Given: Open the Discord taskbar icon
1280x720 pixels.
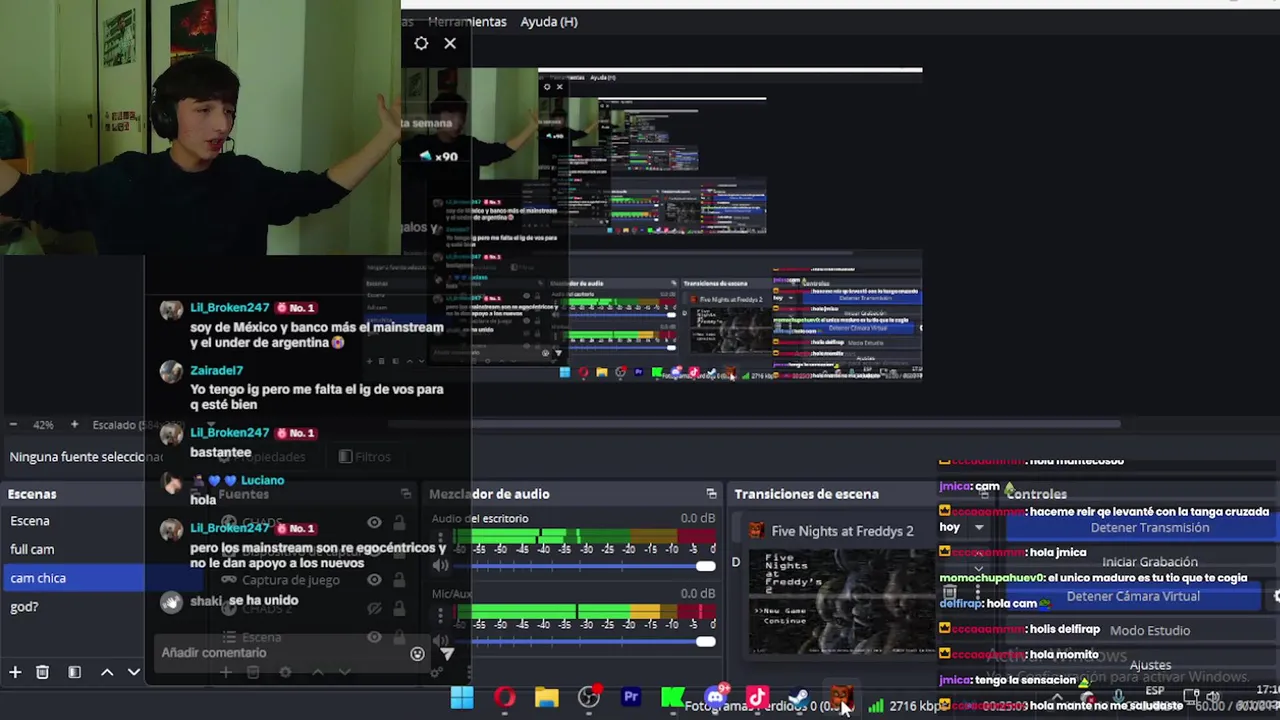Looking at the screenshot, I should (x=715, y=697).
